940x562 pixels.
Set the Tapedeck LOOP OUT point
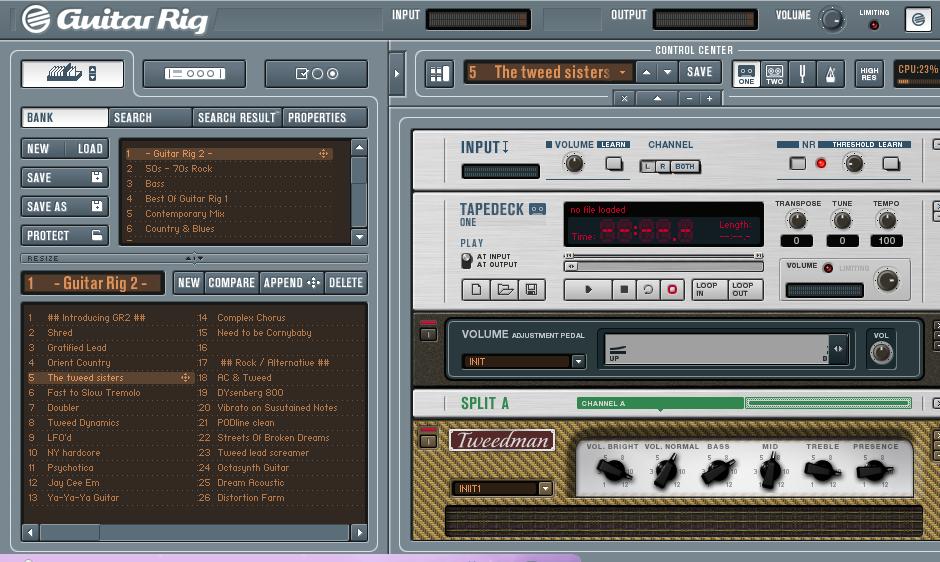[745, 290]
